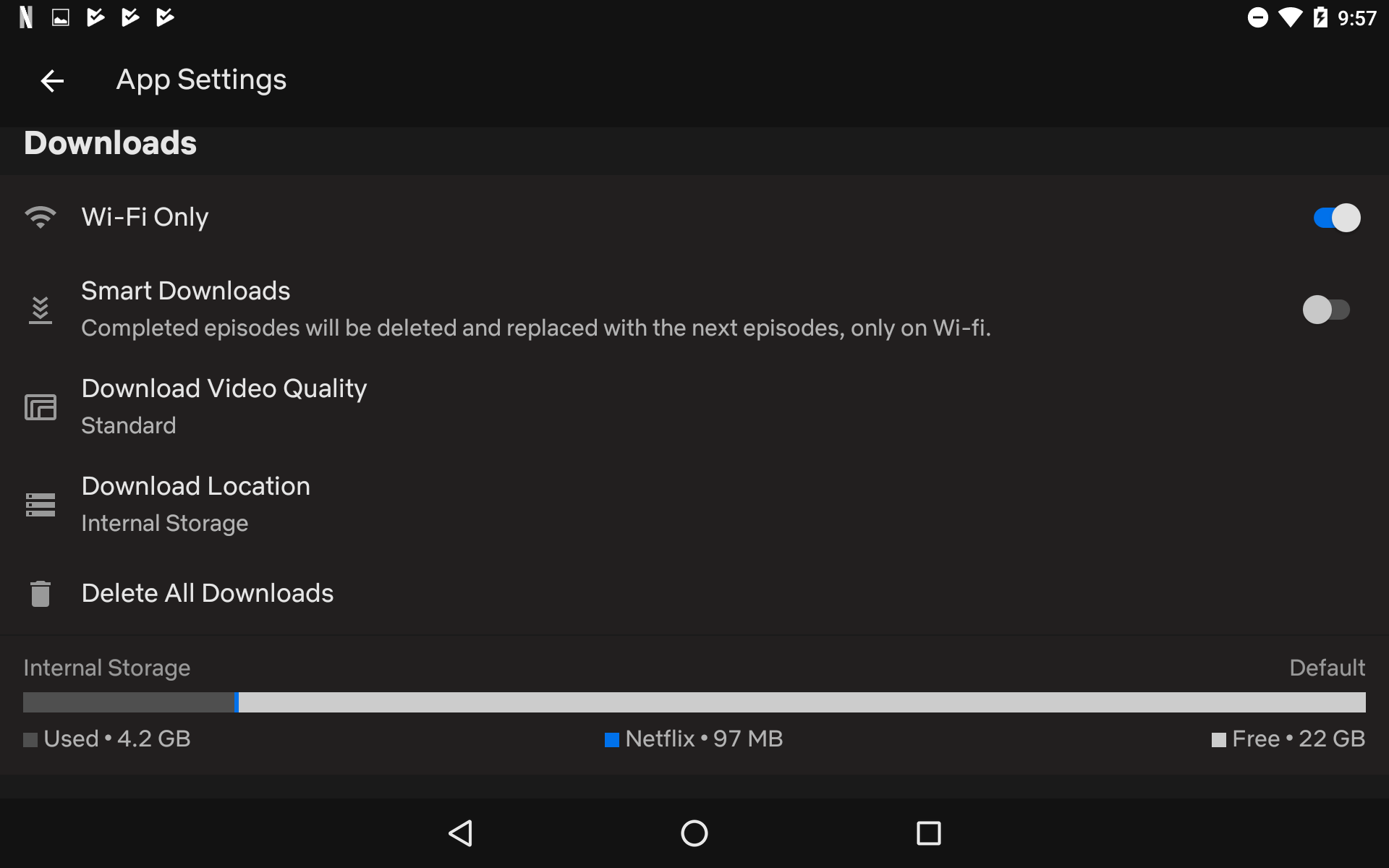Navigate back using arrow button
Screen dimensions: 1389x868
52,79
